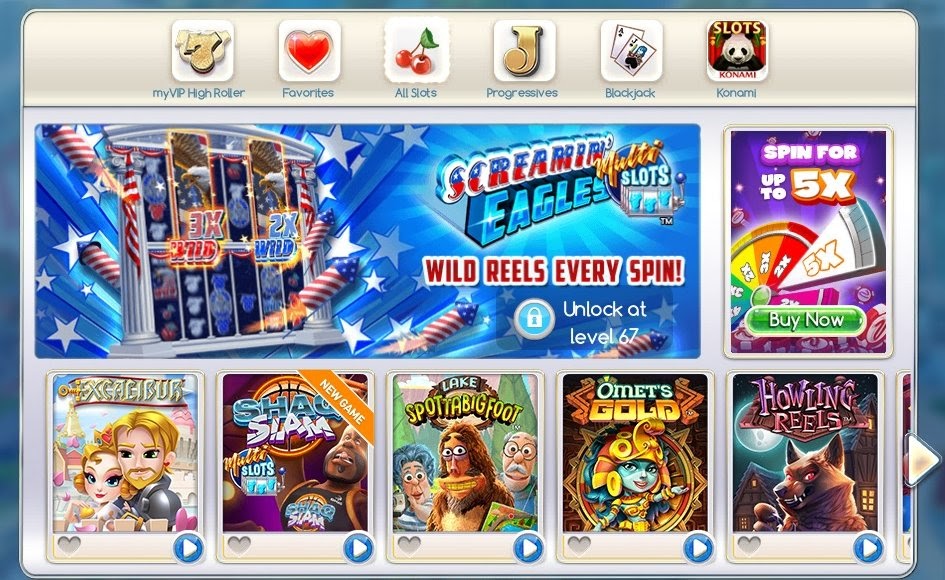945x580 pixels.
Task: Favorite the Lake Spottabigfoot game
Action: [x=409, y=546]
